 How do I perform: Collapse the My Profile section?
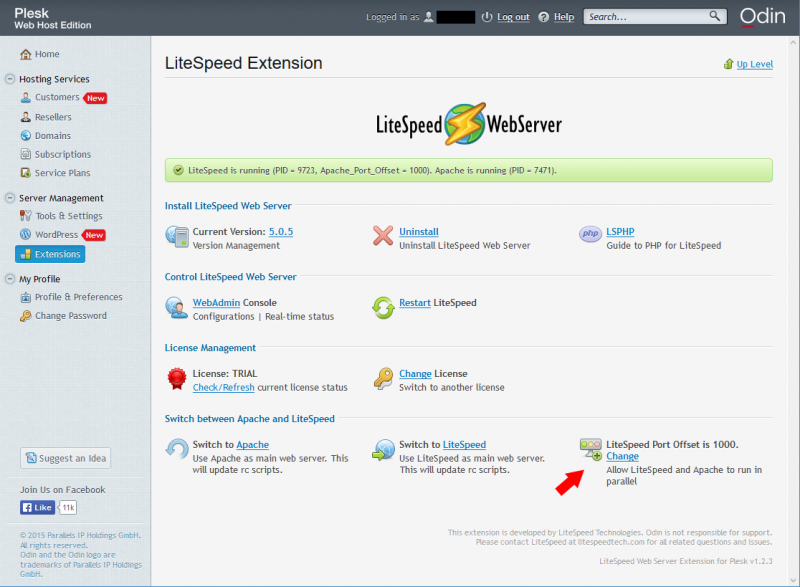point(10,279)
